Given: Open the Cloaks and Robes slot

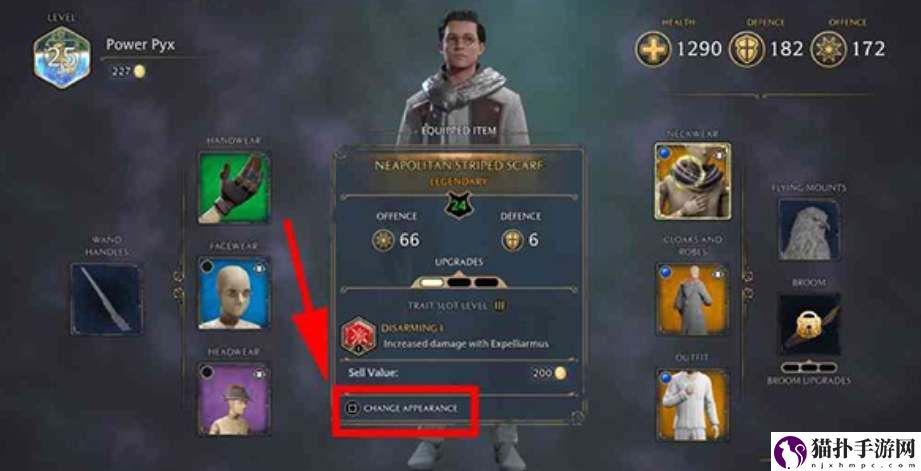Looking at the screenshot, I should [693, 300].
